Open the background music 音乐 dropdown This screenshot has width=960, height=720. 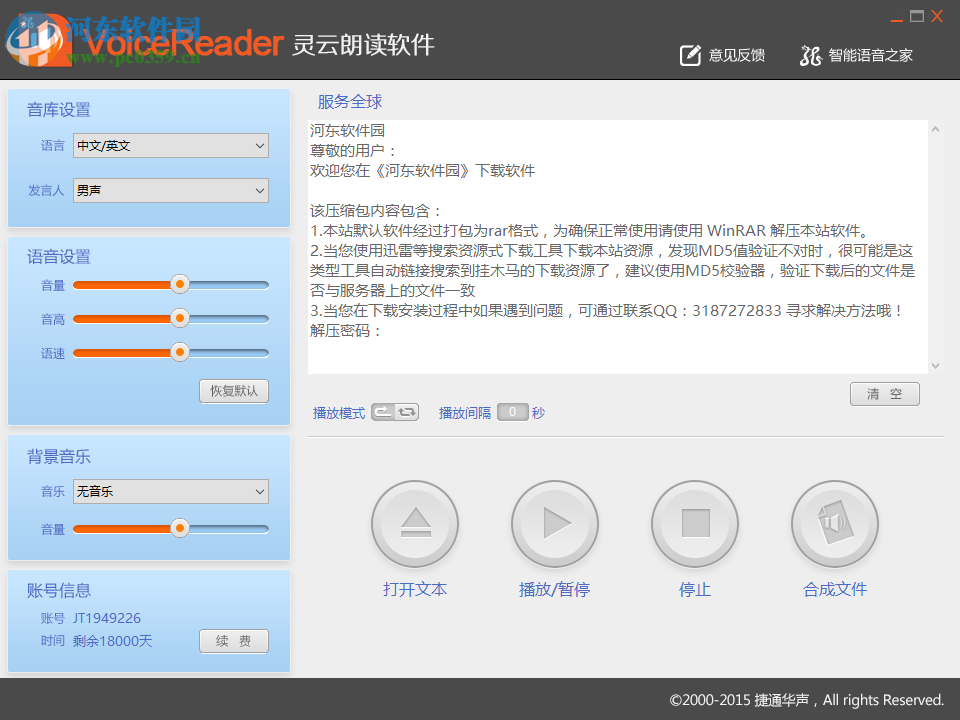170,491
